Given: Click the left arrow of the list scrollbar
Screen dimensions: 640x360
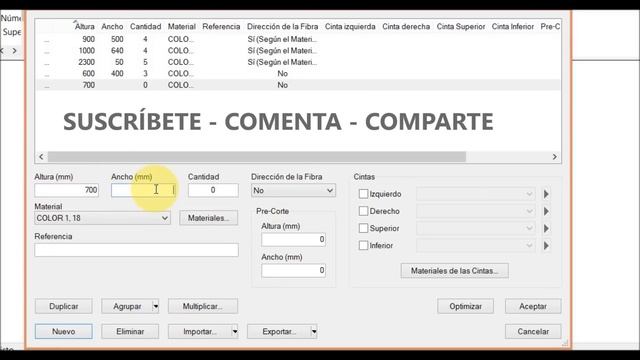Looking at the screenshot, I should click(41, 157).
